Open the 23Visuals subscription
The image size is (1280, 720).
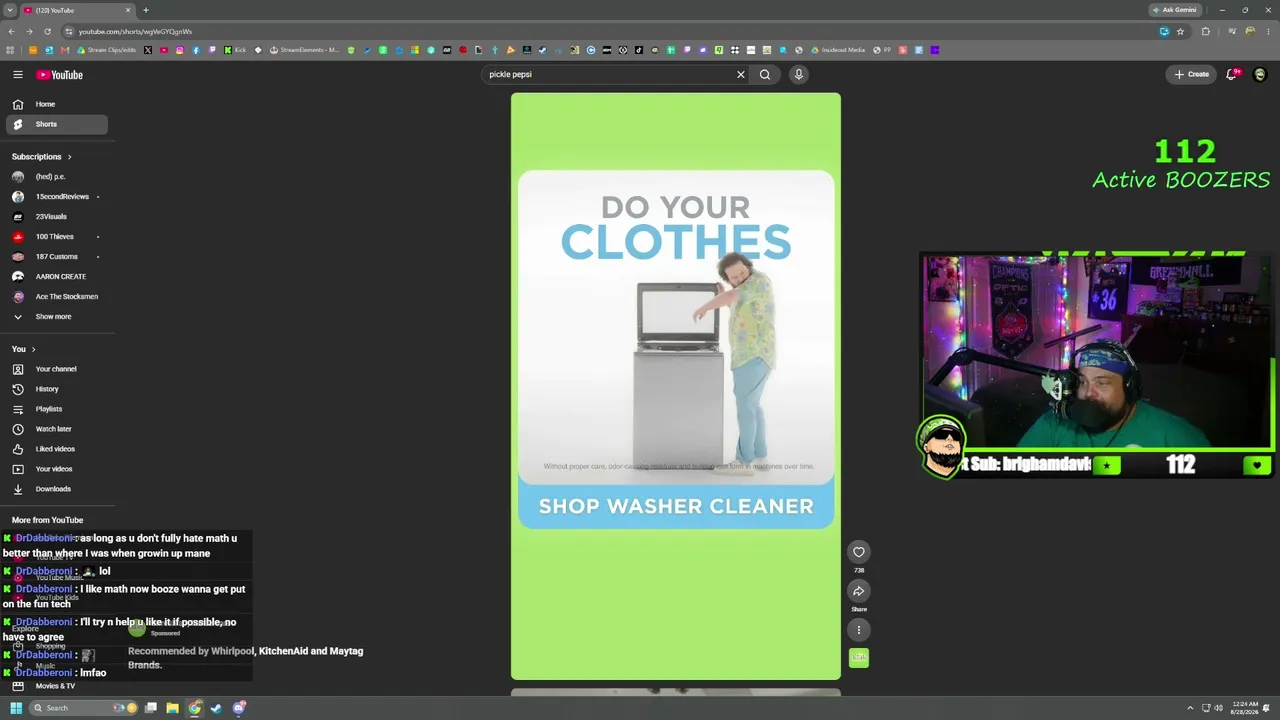coord(56,217)
